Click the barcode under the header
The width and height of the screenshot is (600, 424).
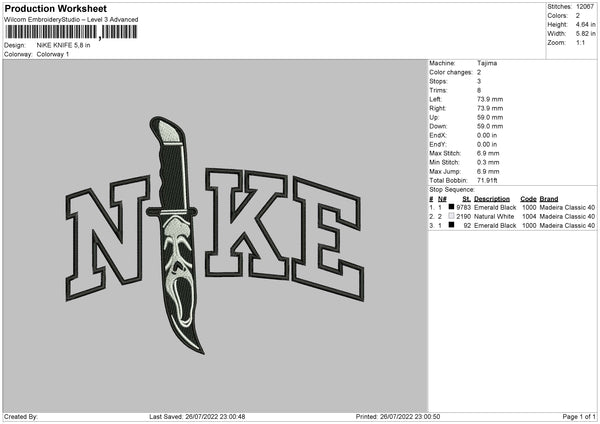(x=72, y=32)
